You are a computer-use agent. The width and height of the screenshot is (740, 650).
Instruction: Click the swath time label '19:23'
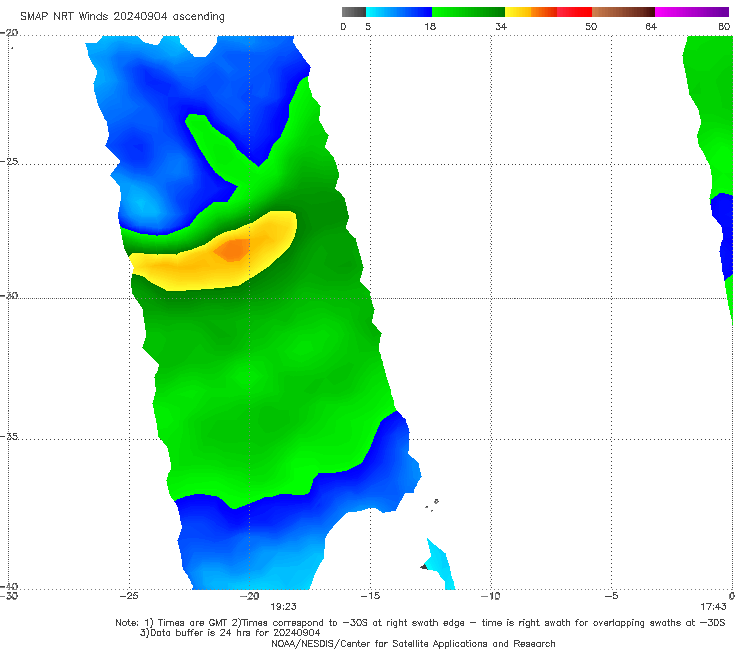(283, 607)
